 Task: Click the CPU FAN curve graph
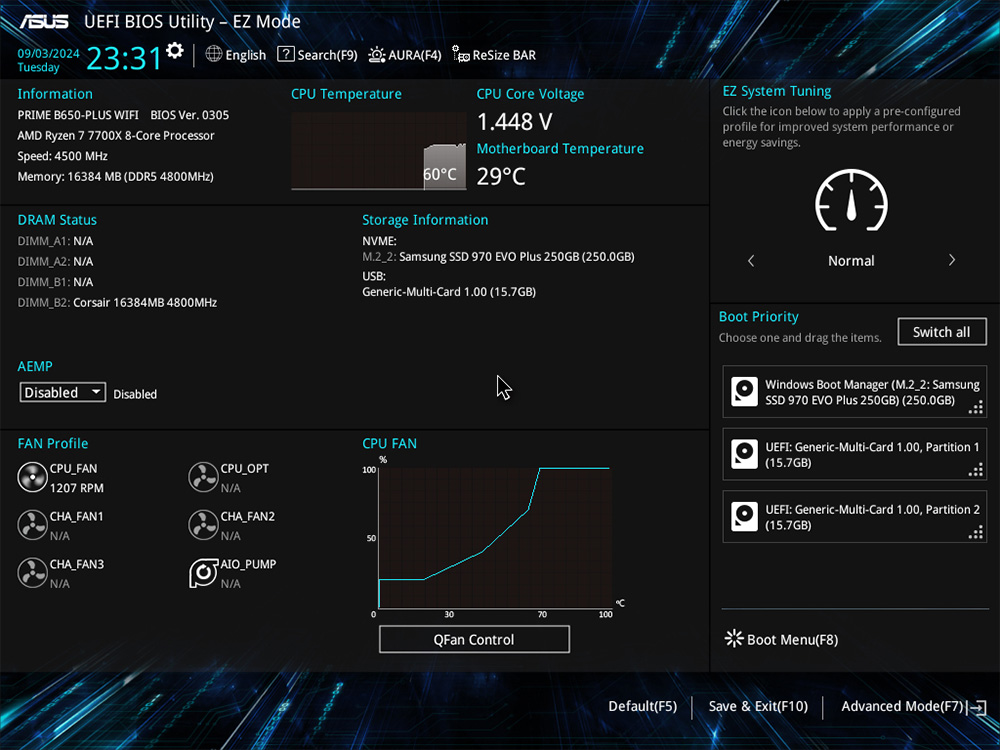pyautogui.click(x=495, y=538)
